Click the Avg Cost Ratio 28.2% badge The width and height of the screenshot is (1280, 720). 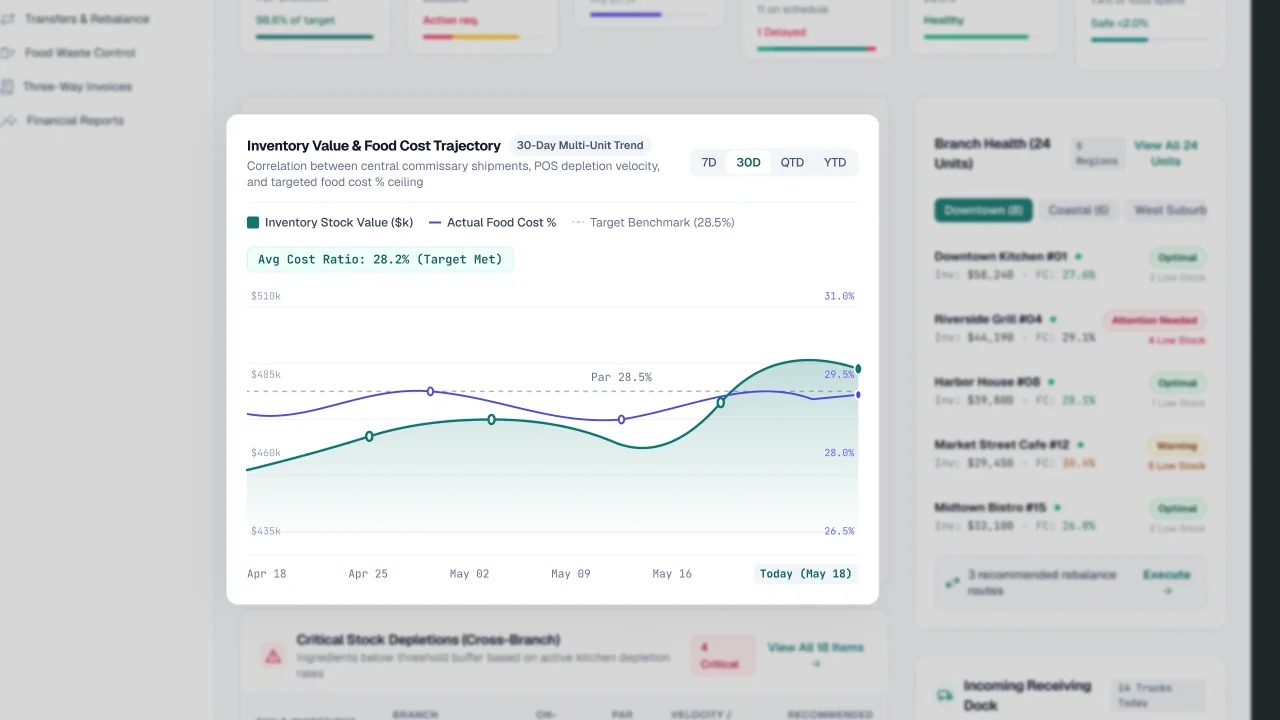pos(380,260)
